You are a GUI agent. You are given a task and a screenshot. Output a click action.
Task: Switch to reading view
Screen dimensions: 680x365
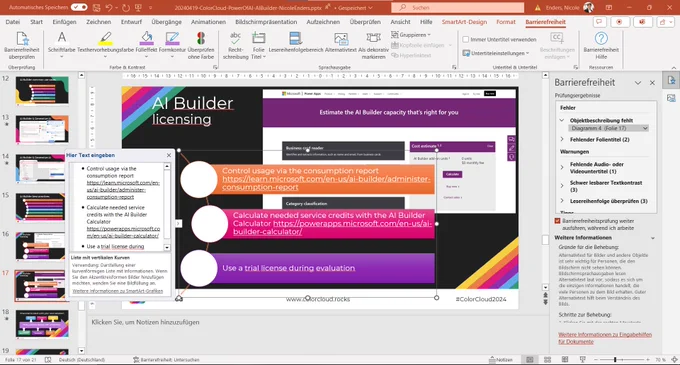coord(565,360)
